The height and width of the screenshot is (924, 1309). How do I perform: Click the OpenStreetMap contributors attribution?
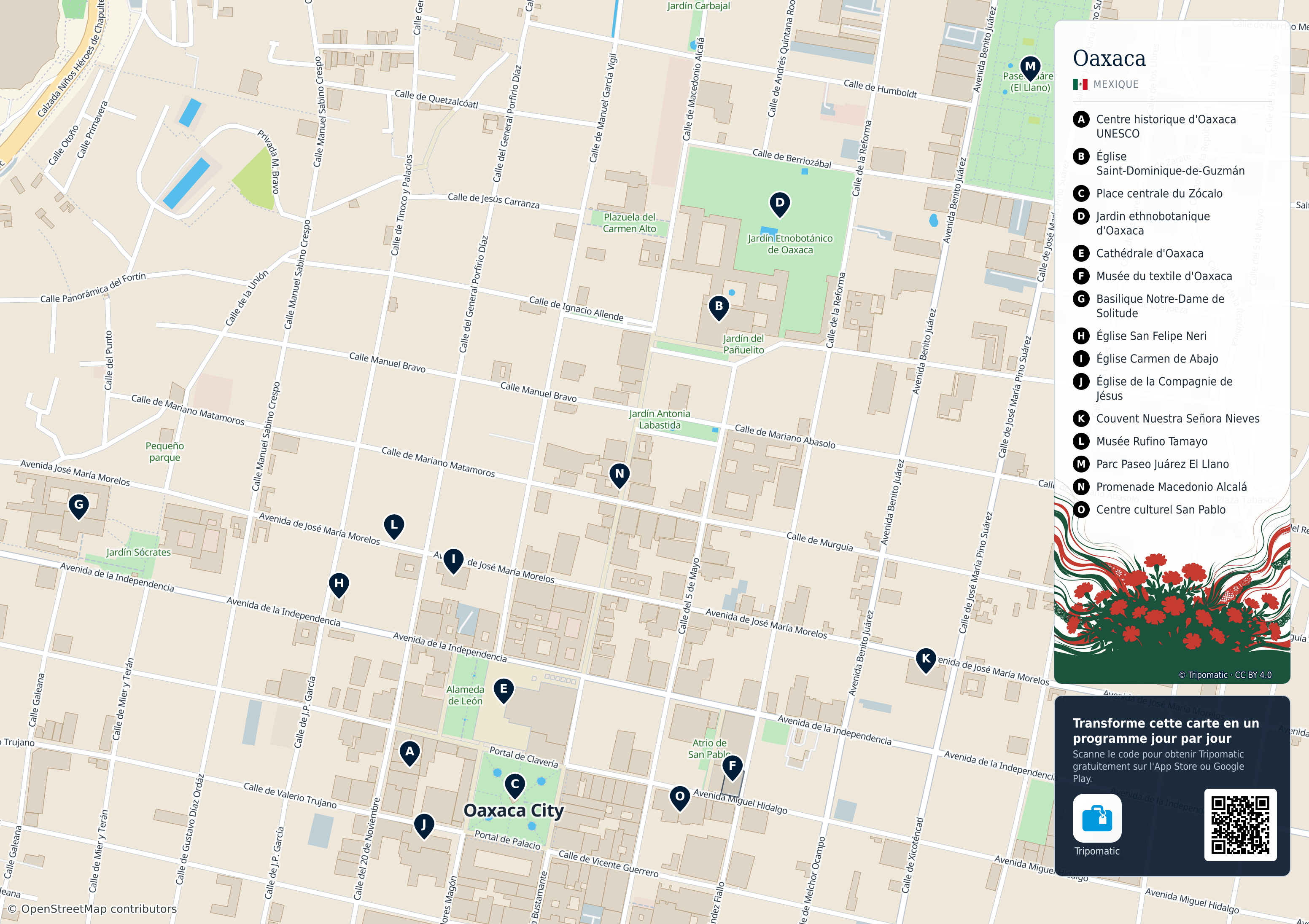[x=92, y=908]
